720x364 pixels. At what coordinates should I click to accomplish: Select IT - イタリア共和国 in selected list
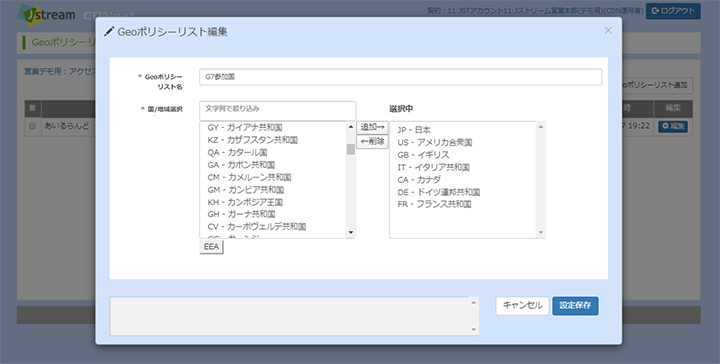[433, 167]
